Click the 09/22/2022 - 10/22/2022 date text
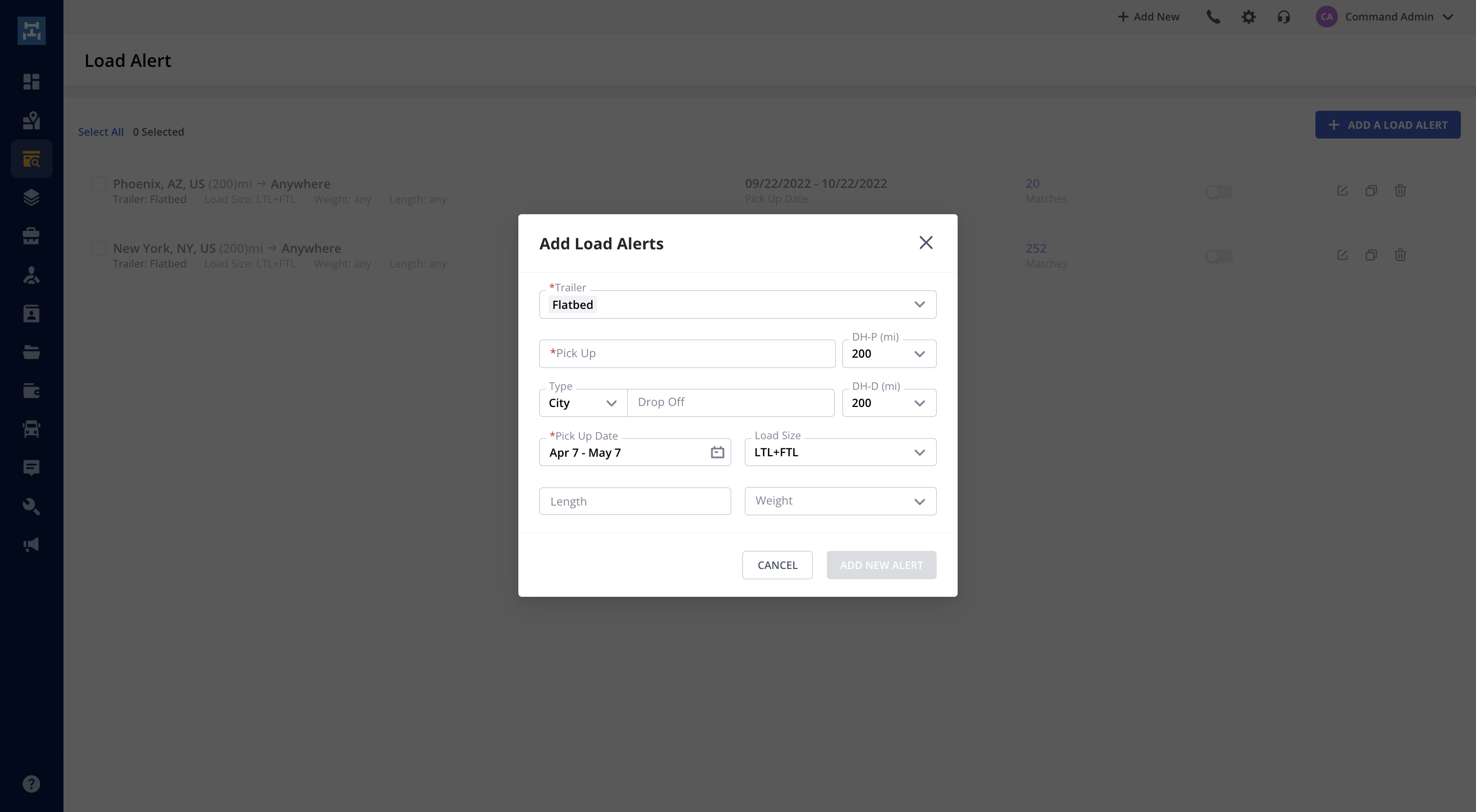Viewport: 1476px width, 812px height. (x=815, y=183)
